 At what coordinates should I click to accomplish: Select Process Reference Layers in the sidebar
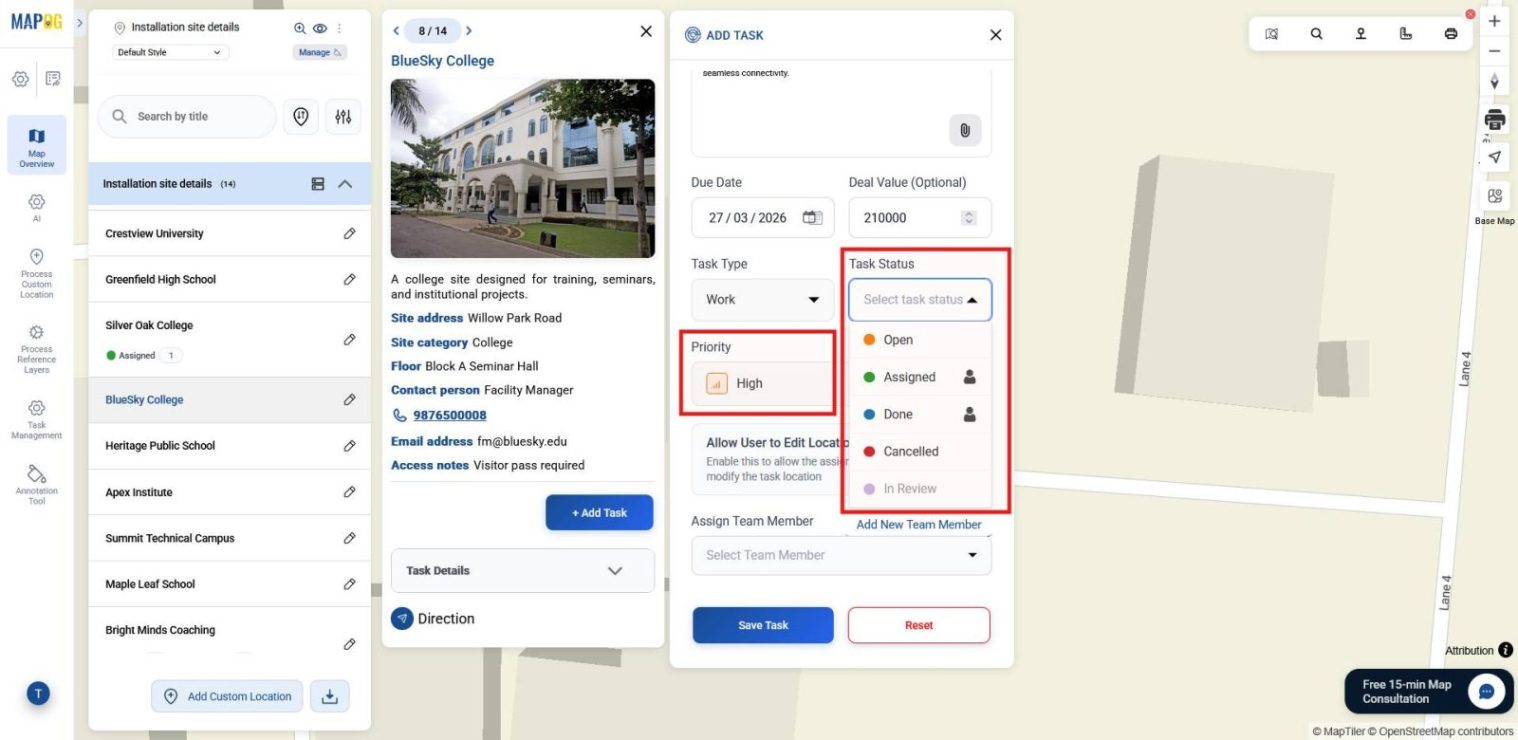coord(36,345)
